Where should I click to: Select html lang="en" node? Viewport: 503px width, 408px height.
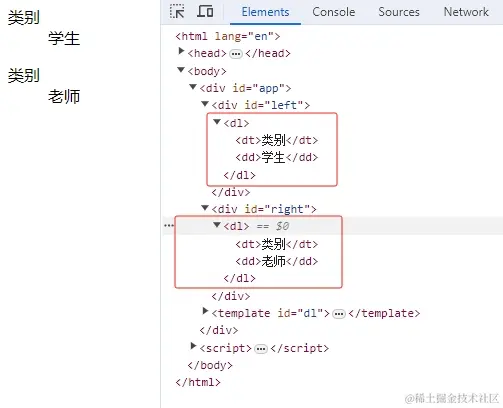tap(228, 36)
